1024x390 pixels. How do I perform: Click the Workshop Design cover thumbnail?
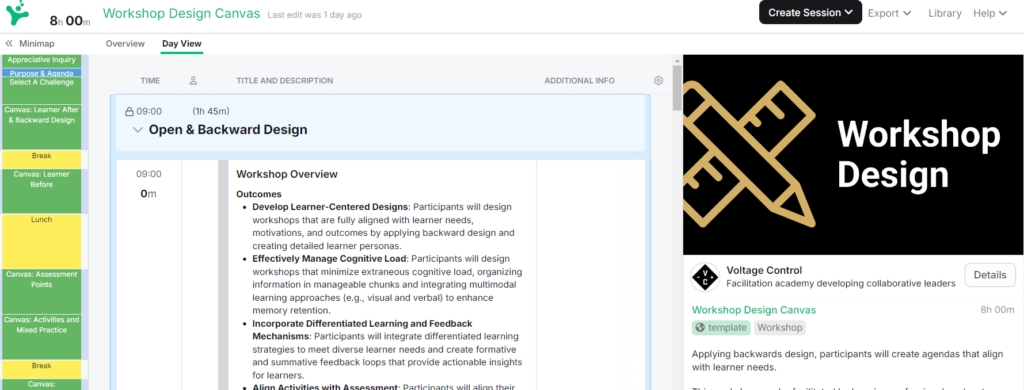(x=853, y=154)
